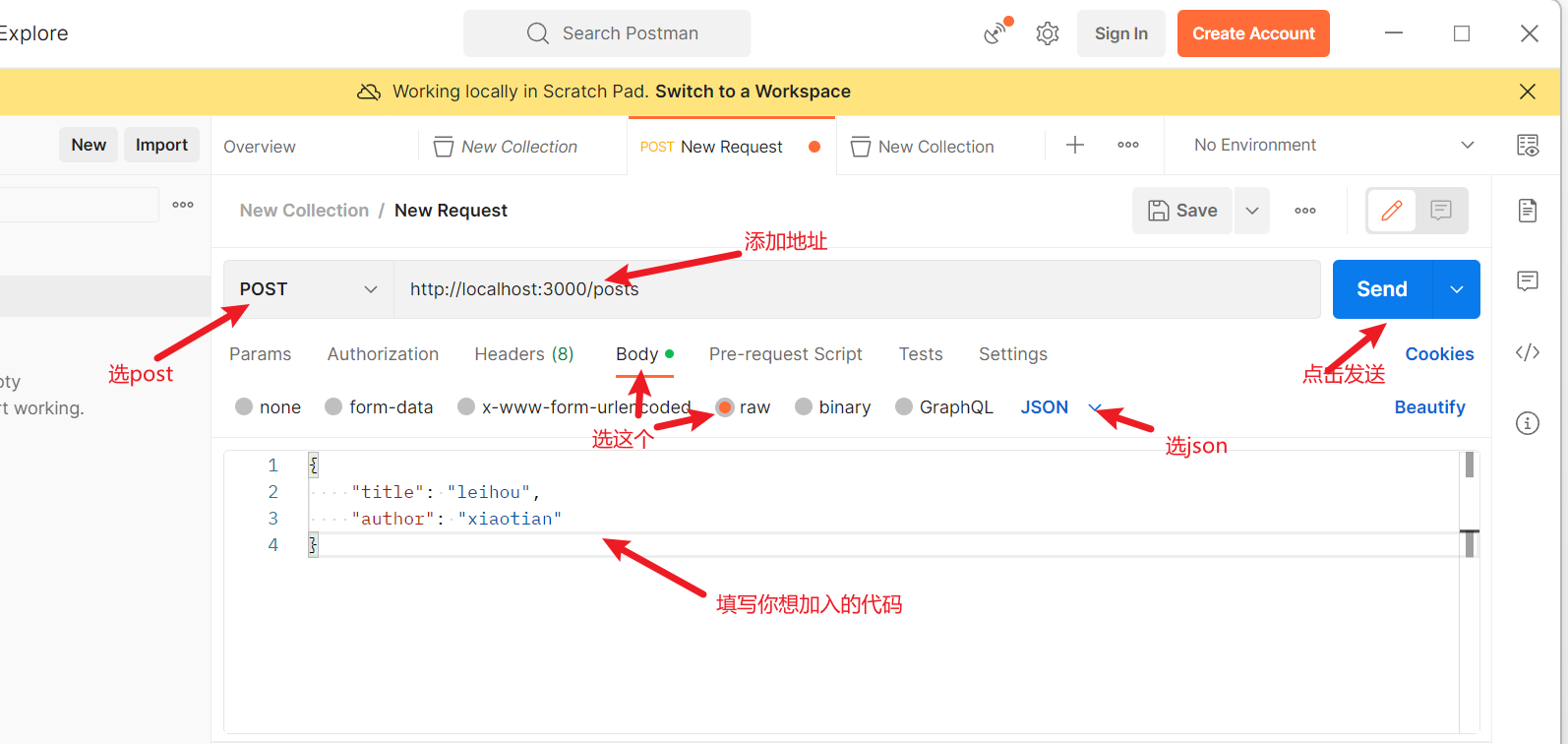Click the Send button
Screen dimensions: 1568x744
(x=1382, y=289)
